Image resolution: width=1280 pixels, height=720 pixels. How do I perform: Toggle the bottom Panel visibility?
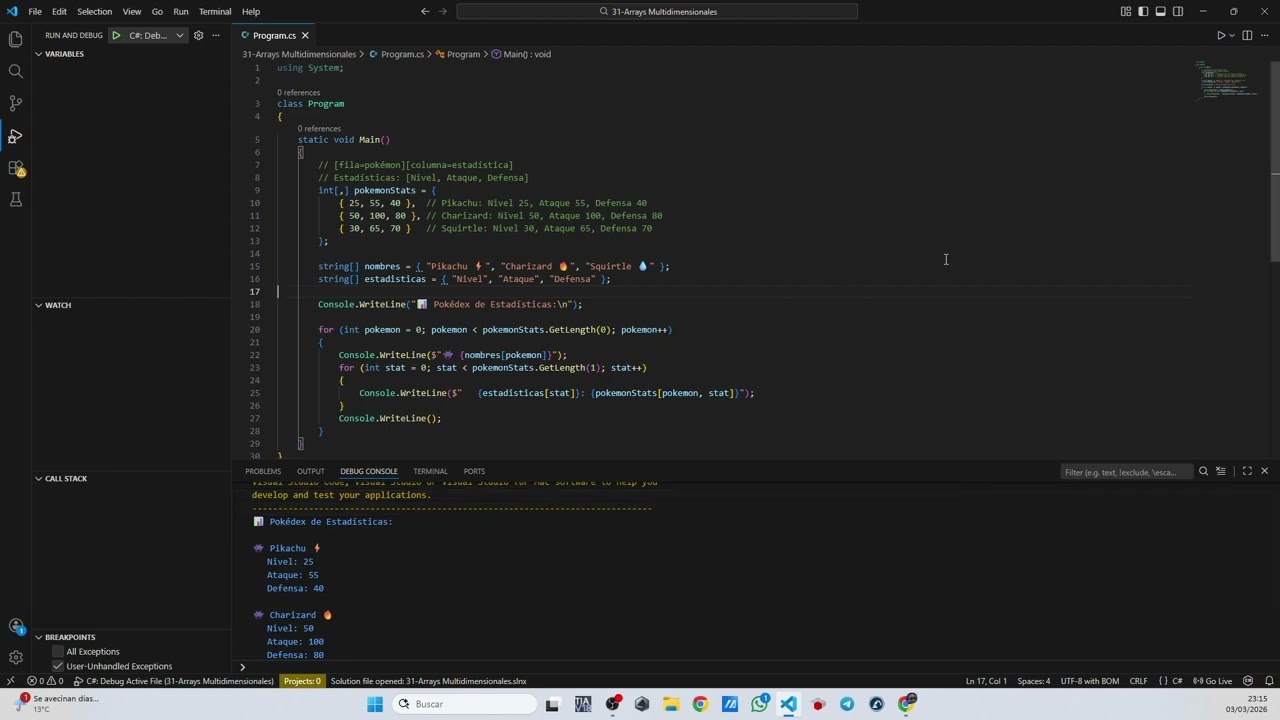click(1160, 11)
